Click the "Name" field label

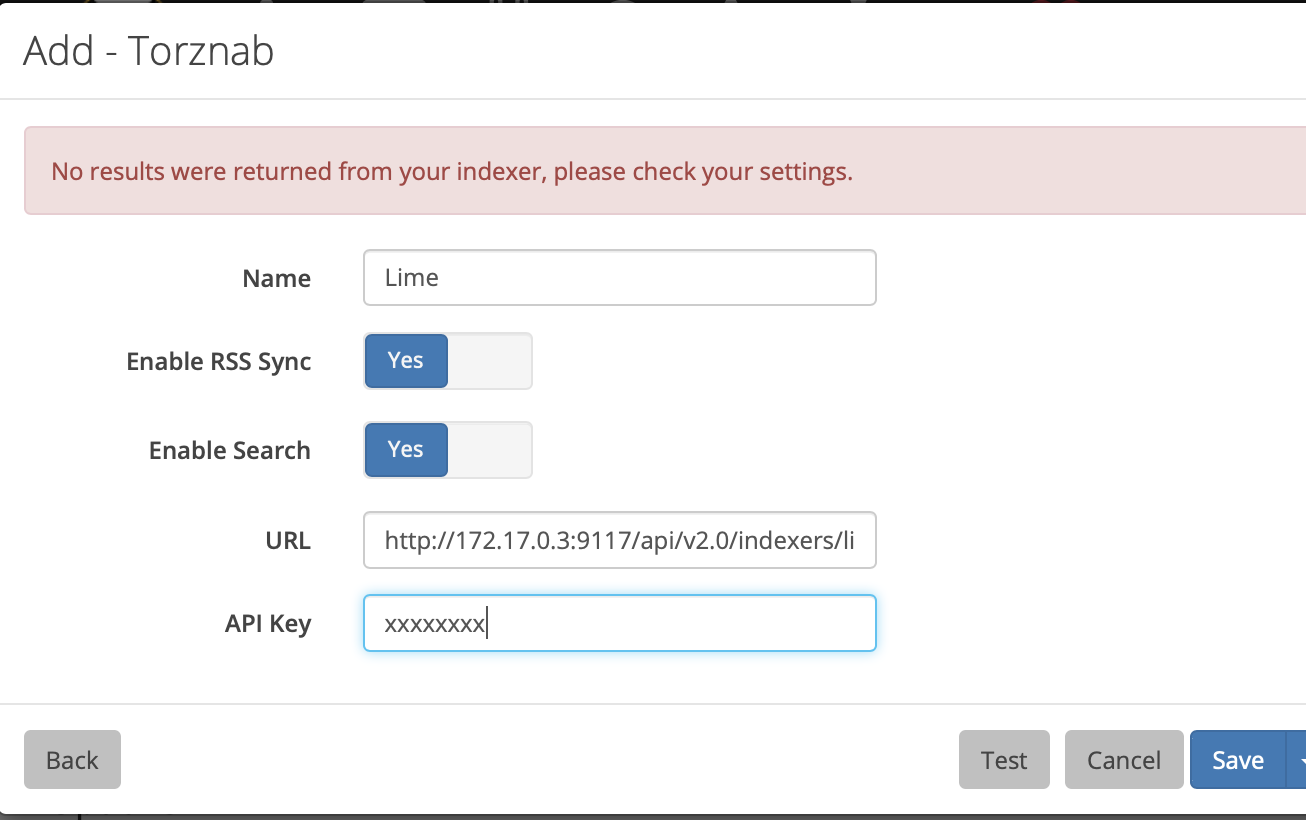276,279
